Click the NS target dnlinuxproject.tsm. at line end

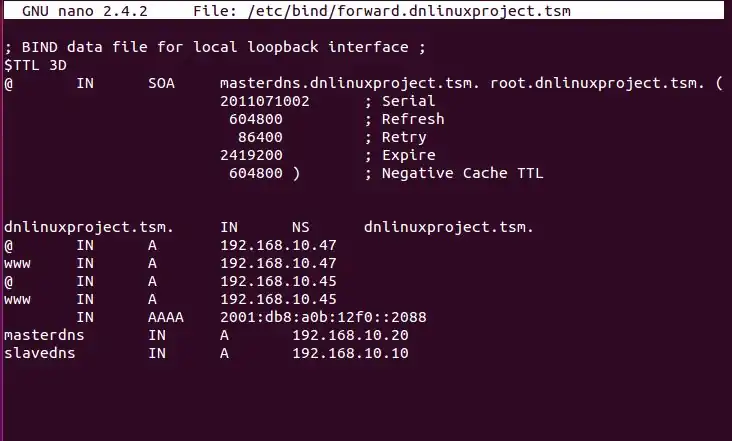pyautogui.click(x=449, y=227)
